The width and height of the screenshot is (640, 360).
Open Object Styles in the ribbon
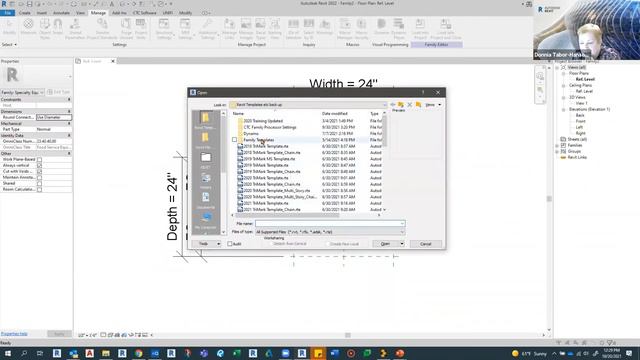[x=45, y=29]
